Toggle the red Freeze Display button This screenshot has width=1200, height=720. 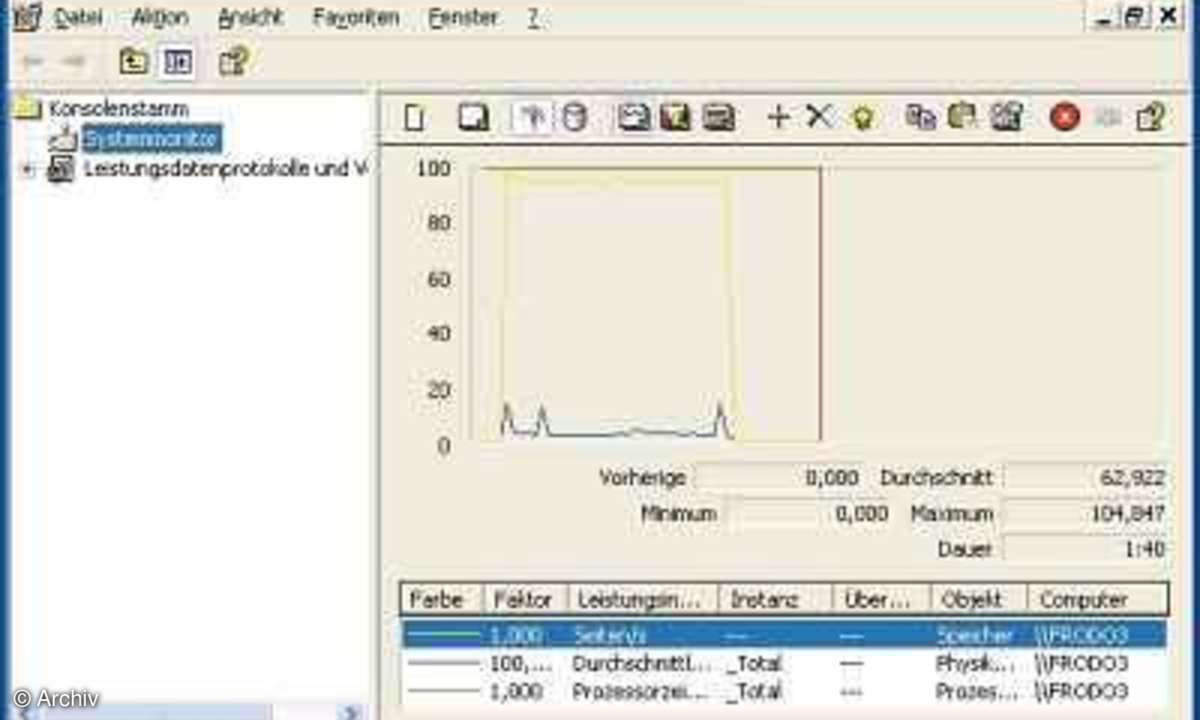[1064, 118]
